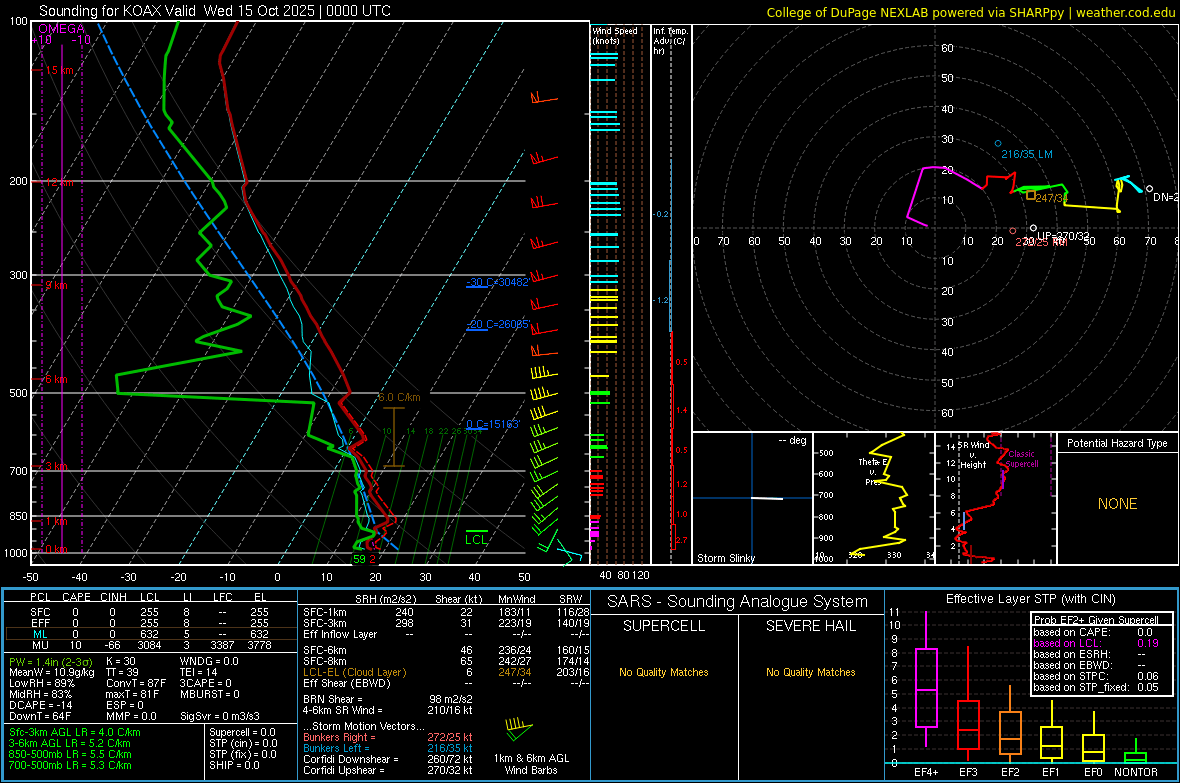Click the Inf. Temp. Adv. header
Viewport: 1180px width, 783px height.
670,41
